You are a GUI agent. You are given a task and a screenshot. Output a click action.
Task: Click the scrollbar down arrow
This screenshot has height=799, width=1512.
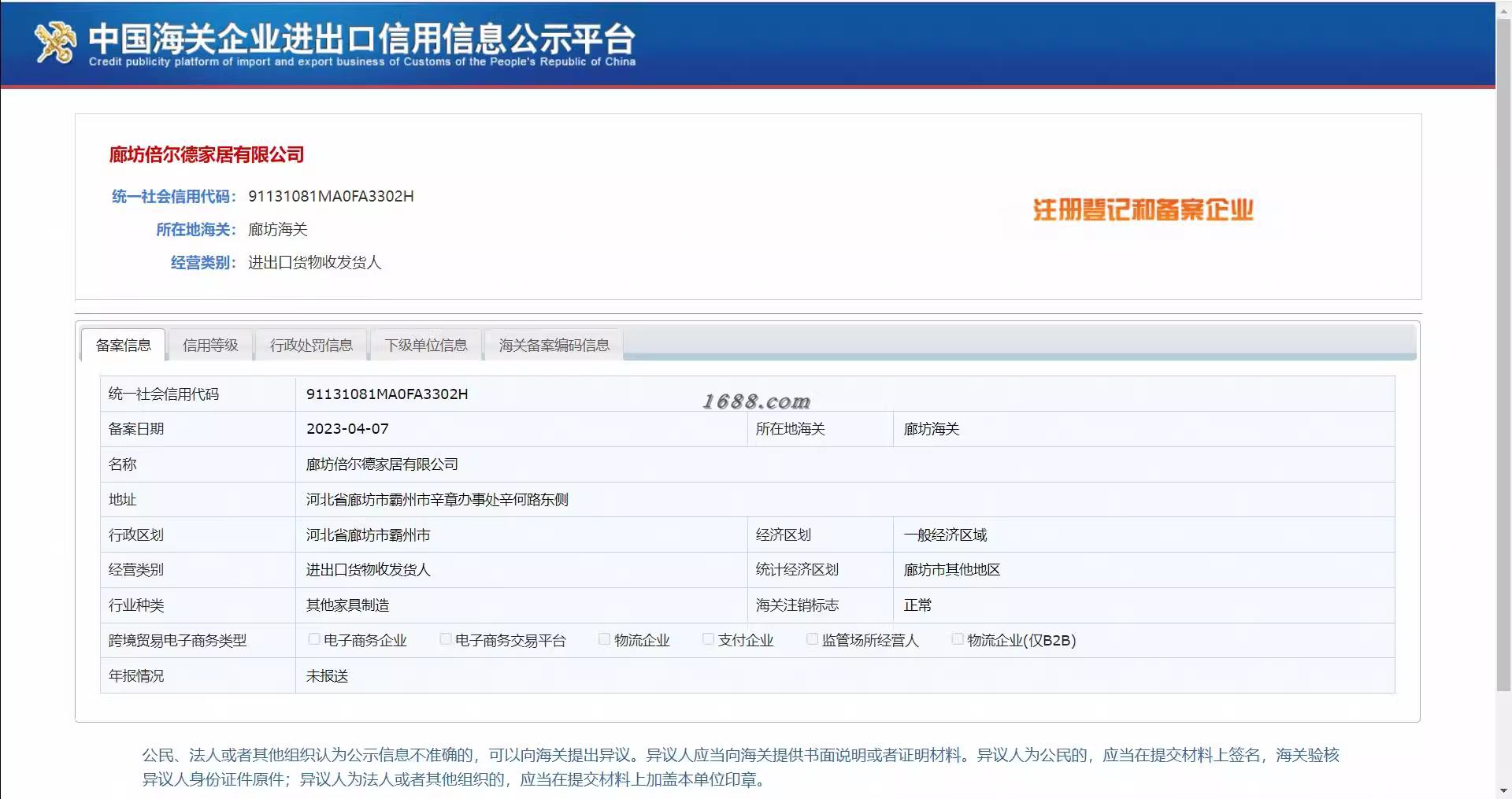1503,791
